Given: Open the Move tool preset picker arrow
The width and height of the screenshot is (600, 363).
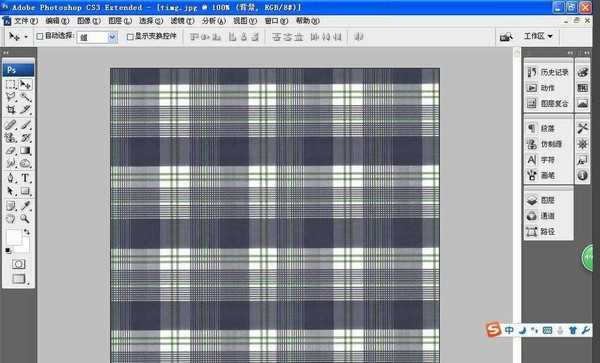Looking at the screenshot, I should coord(26,37).
